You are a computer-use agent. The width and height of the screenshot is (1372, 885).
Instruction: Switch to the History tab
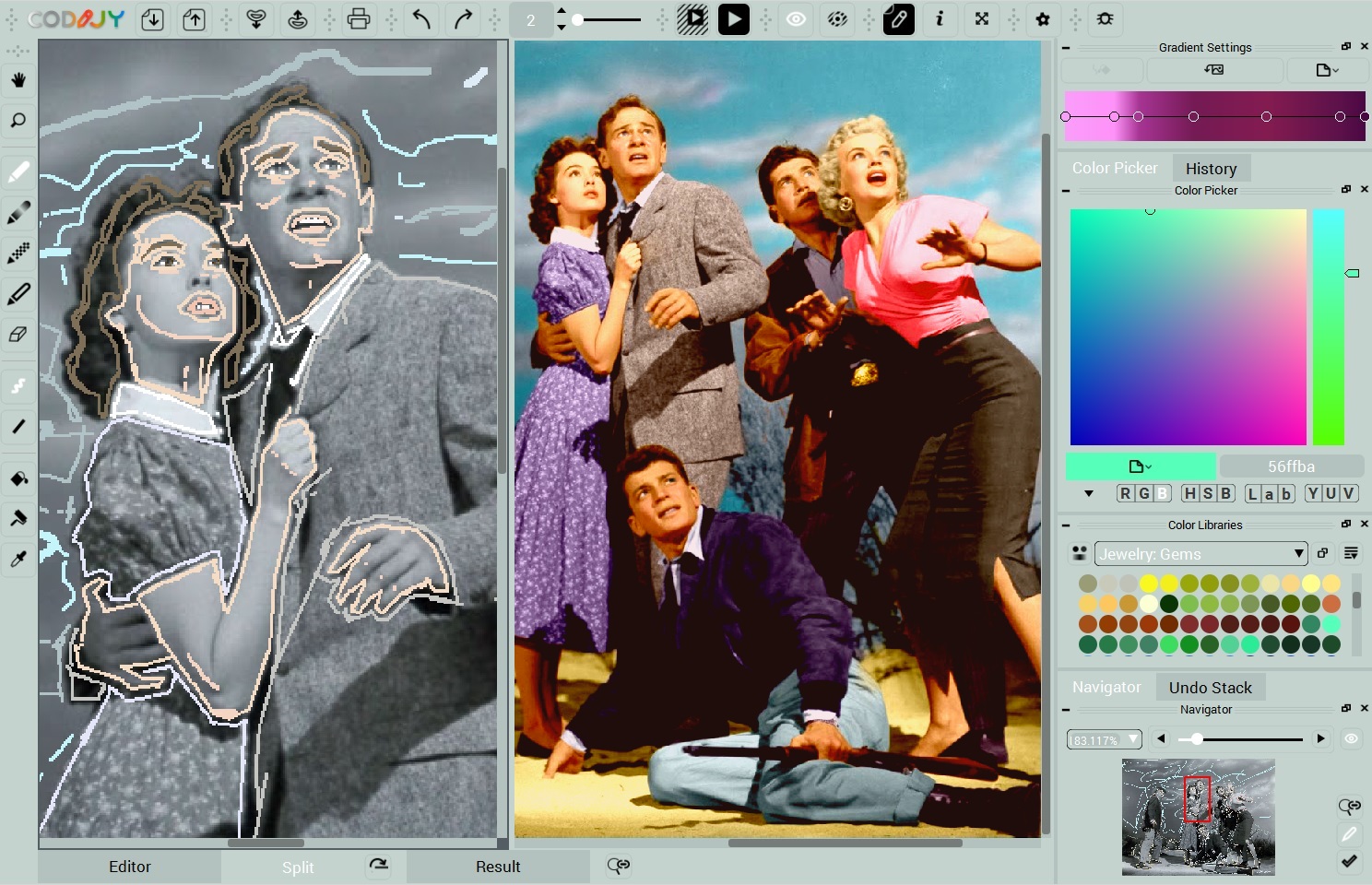(x=1211, y=168)
